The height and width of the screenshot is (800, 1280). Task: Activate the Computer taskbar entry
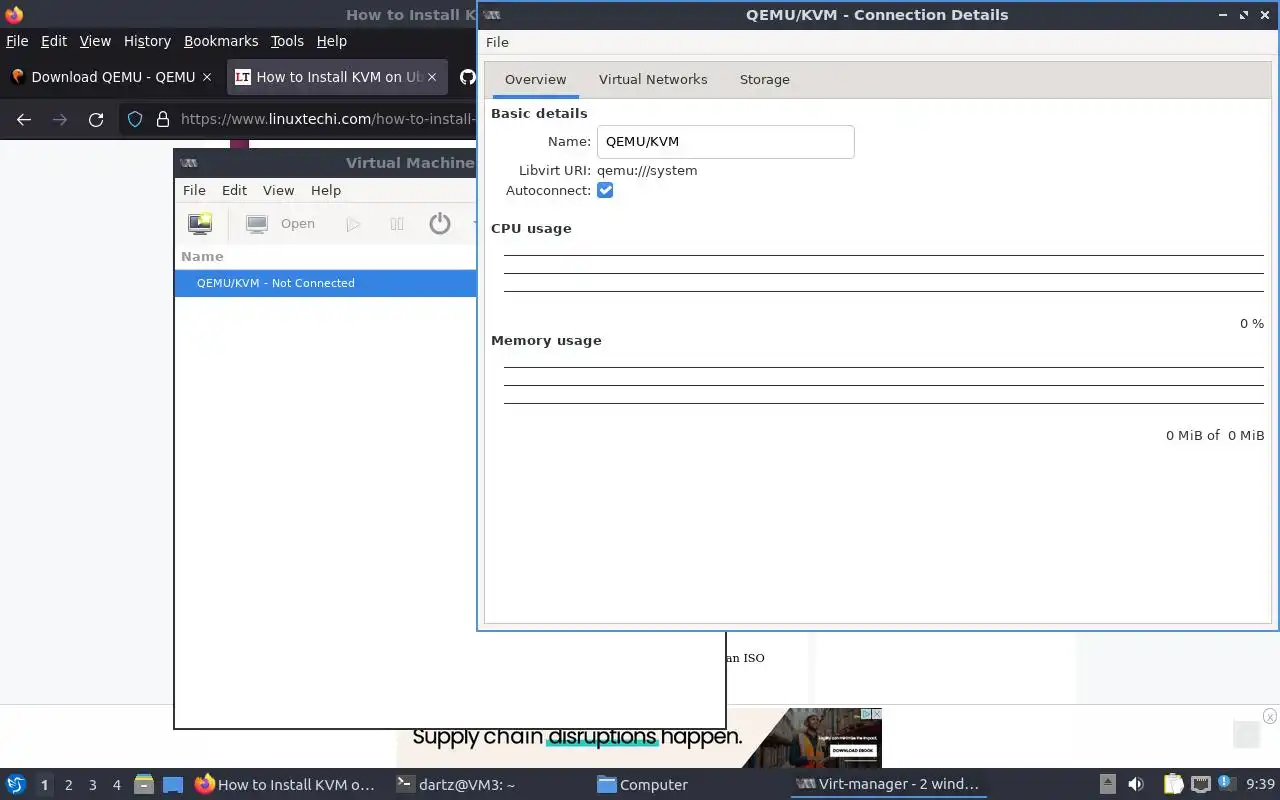(x=688, y=785)
